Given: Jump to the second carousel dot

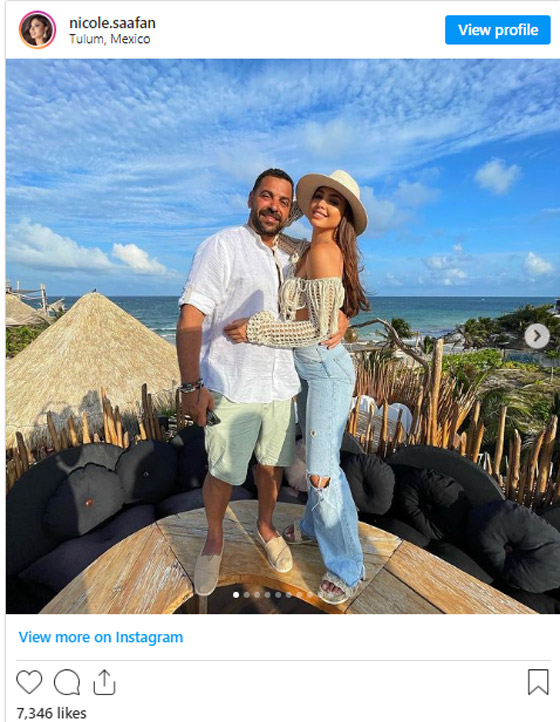Looking at the screenshot, I should (x=246, y=595).
